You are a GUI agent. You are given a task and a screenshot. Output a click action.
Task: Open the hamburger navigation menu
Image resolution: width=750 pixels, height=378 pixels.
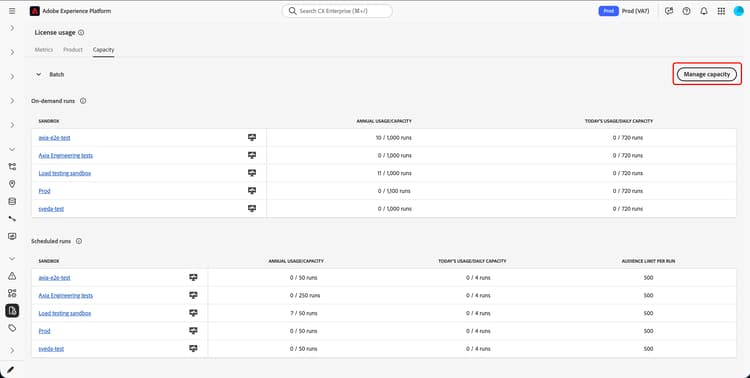pos(12,11)
